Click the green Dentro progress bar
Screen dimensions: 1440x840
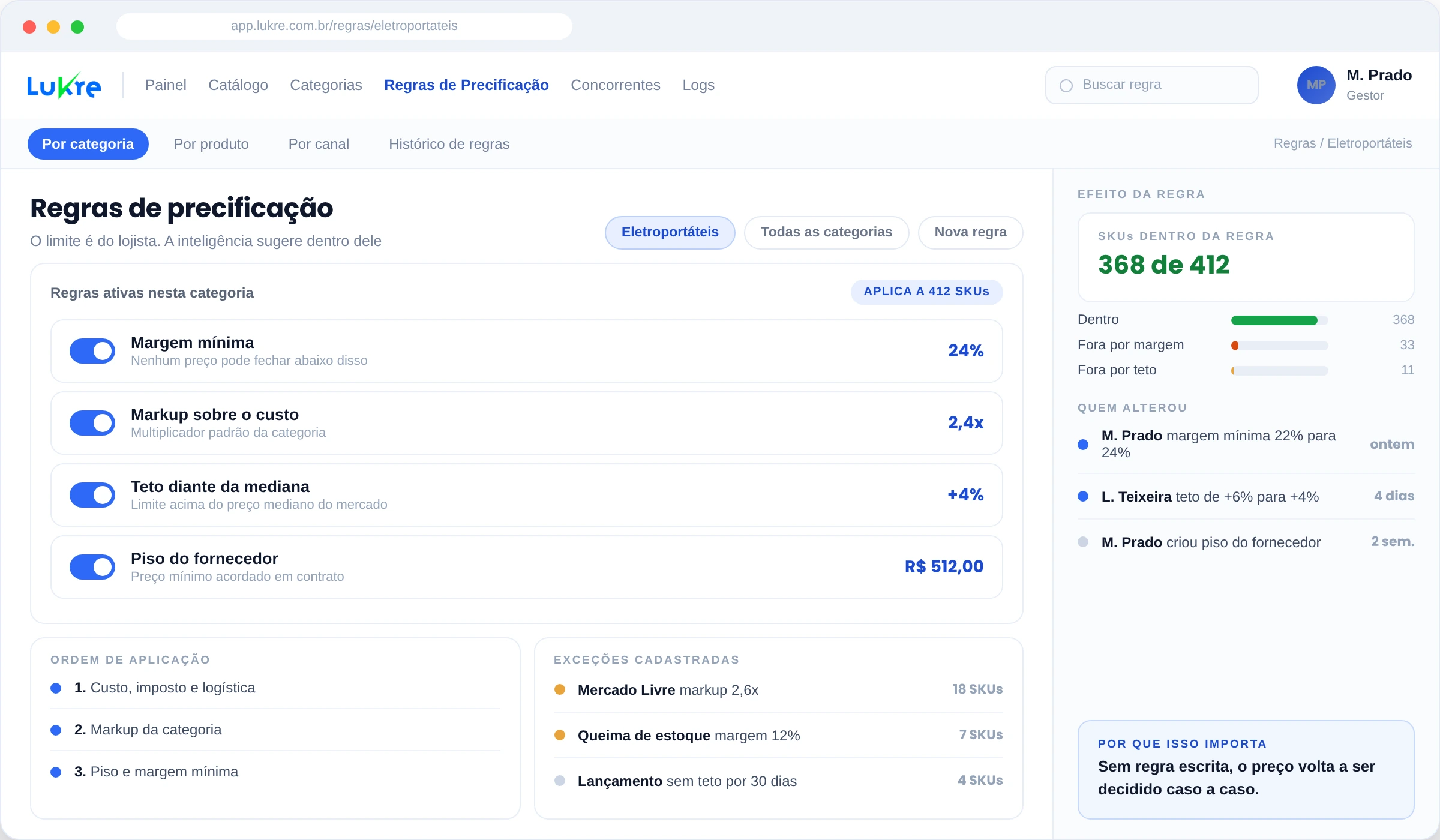tap(1279, 320)
